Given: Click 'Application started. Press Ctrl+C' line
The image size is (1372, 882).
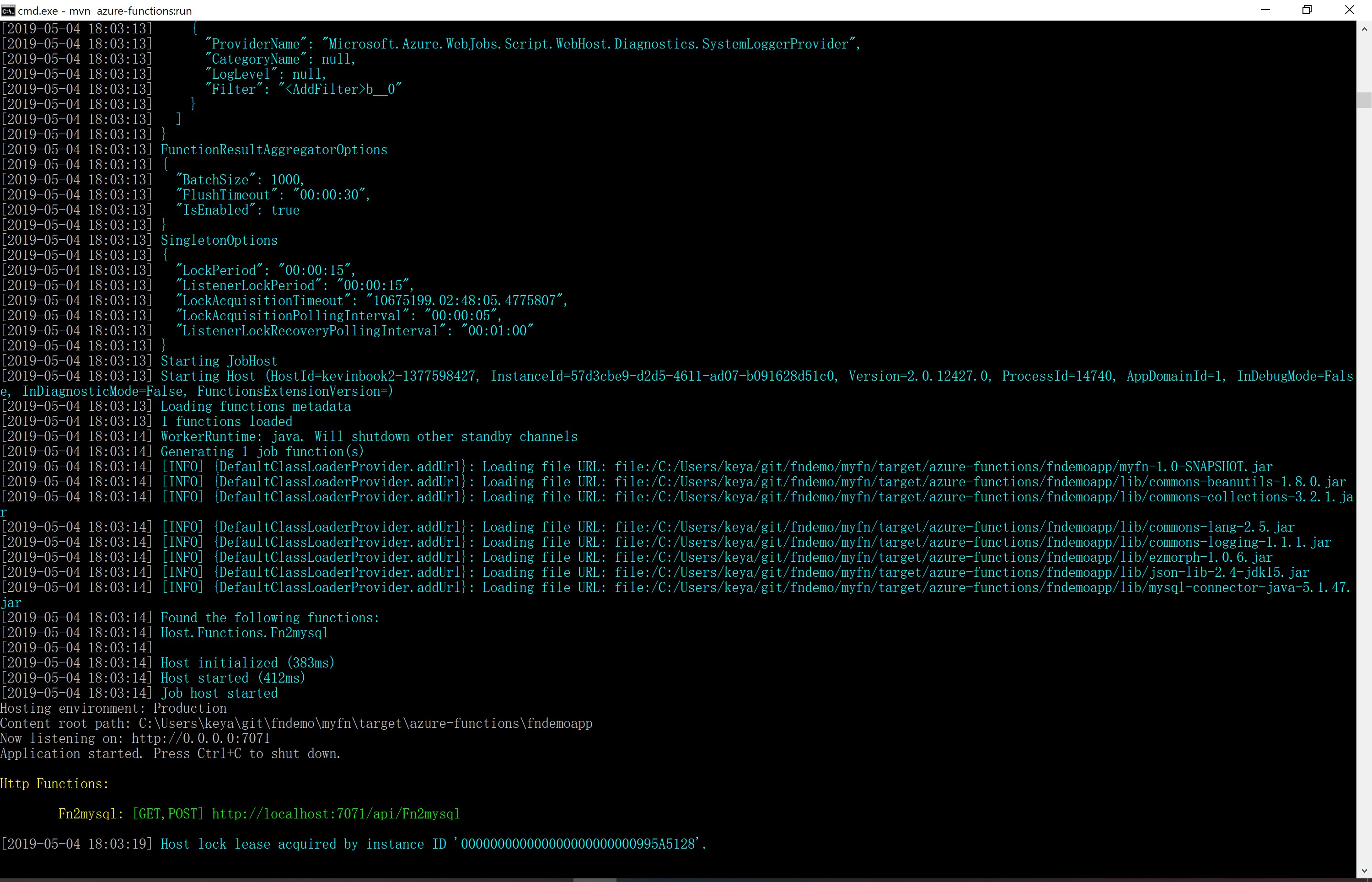Looking at the screenshot, I should coord(171,754).
